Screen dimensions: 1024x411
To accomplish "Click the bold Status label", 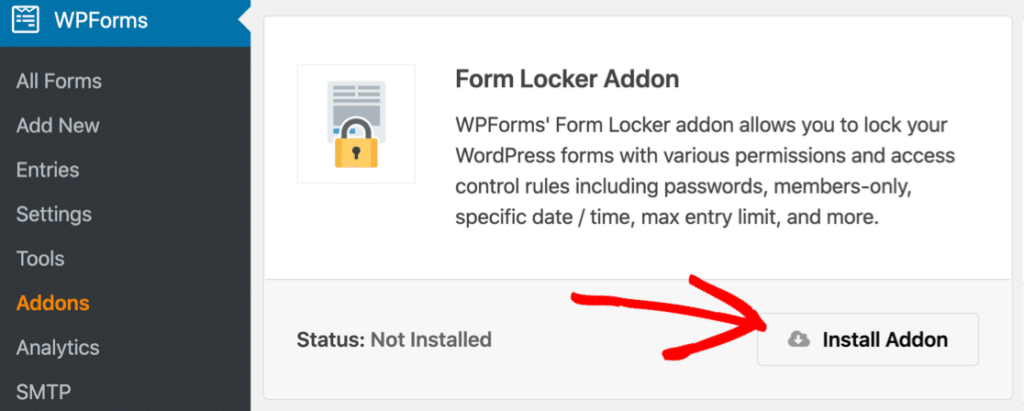I will [x=330, y=340].
